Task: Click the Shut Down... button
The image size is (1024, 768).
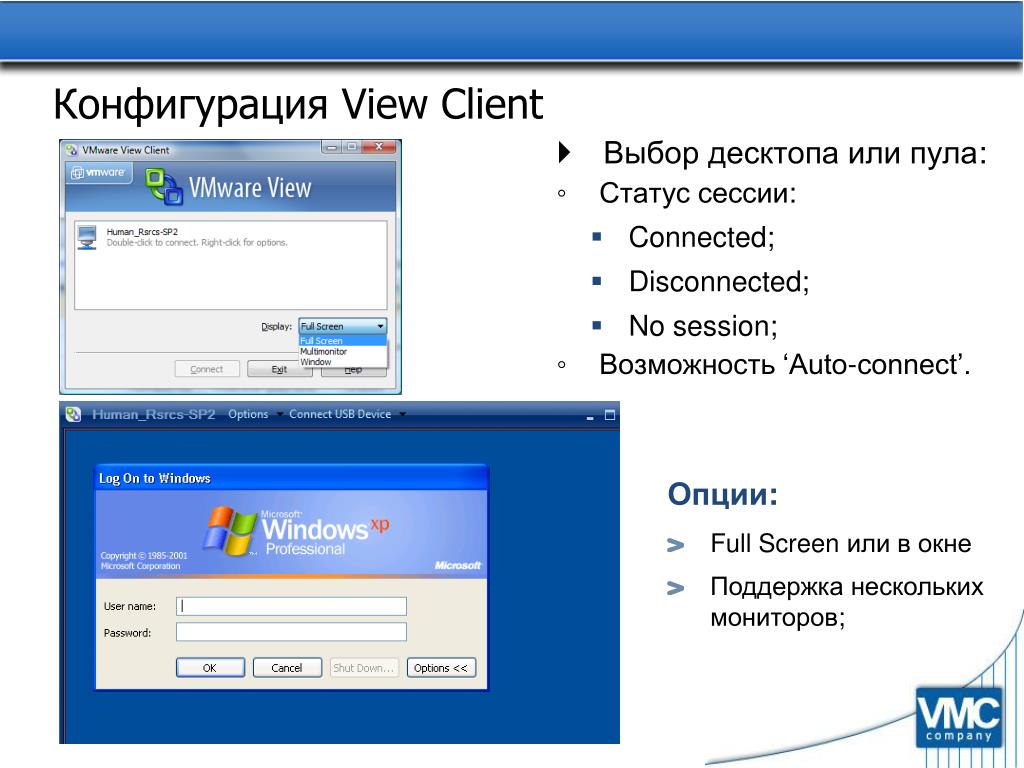Action: pyautogui.click(x=364, y=667)
